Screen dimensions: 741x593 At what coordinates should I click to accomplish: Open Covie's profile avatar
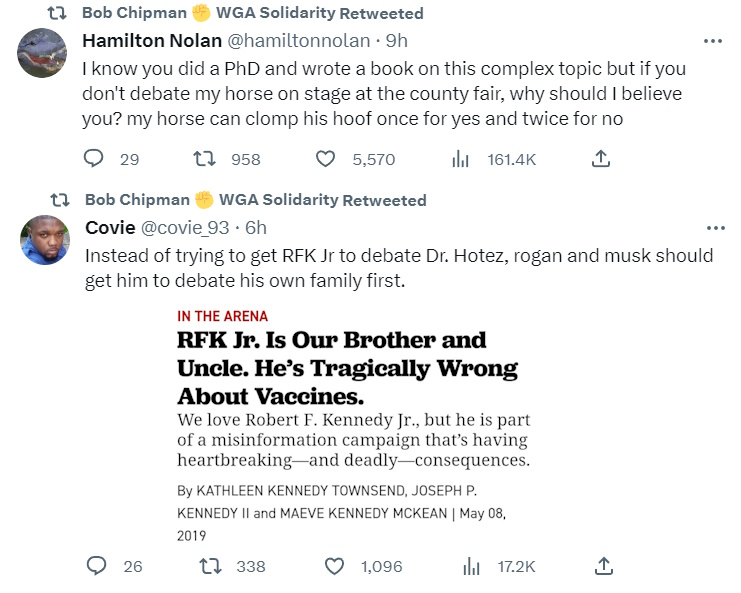tap(43, 240)
